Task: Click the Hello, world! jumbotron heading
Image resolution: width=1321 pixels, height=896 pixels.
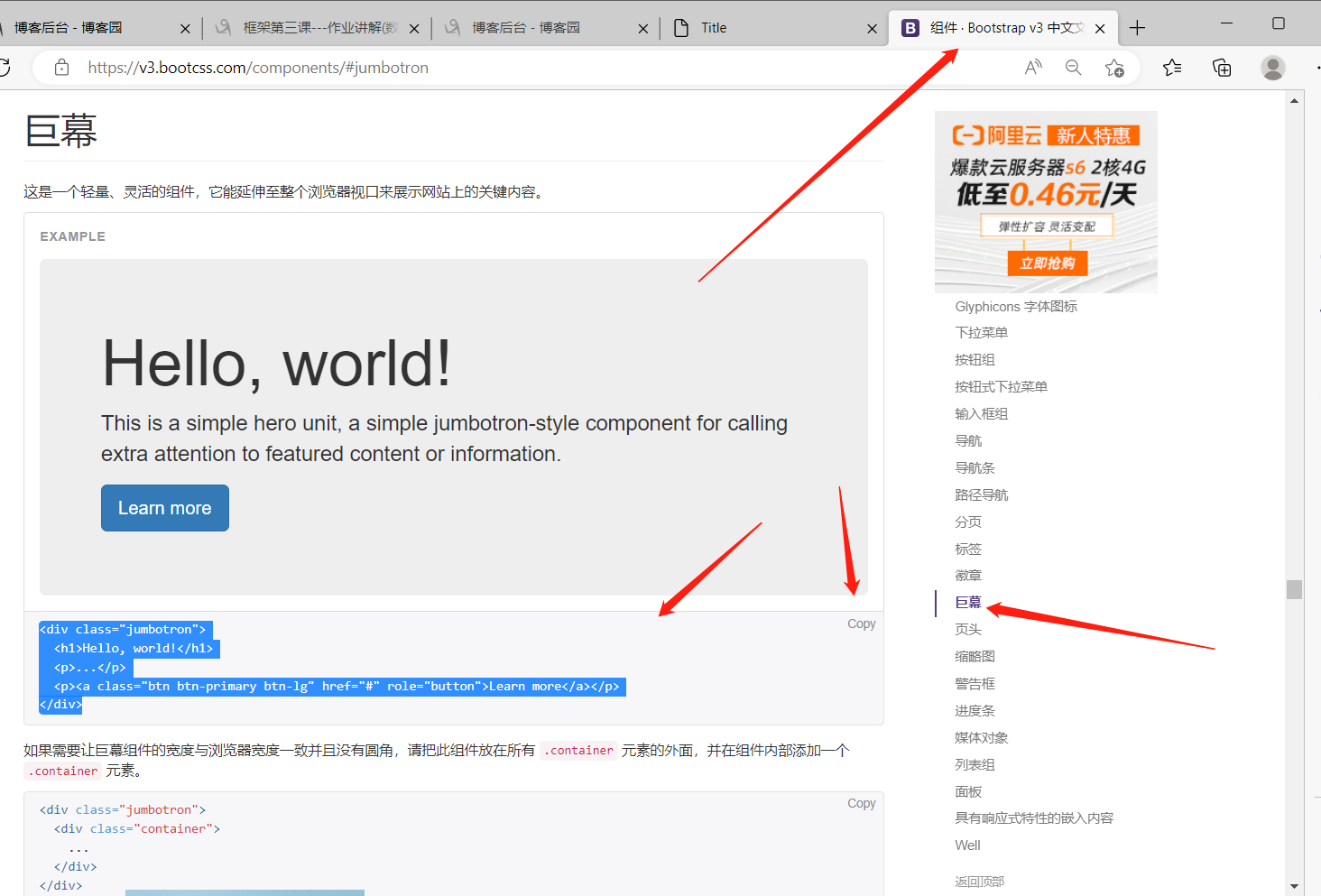Action: click(276, 364)
